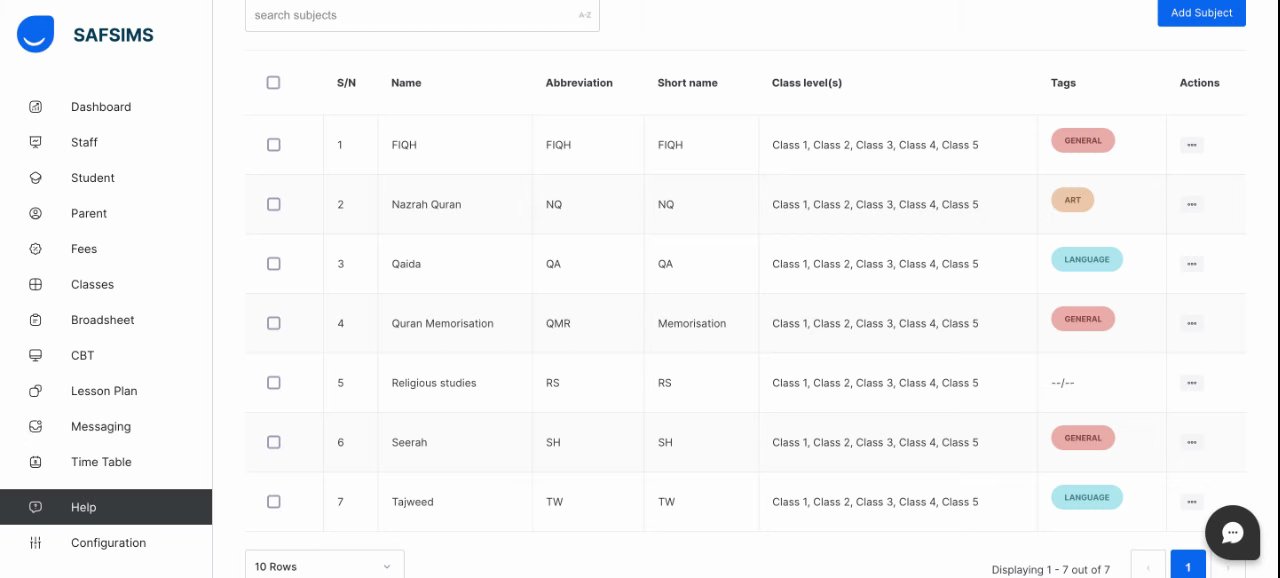The height and width of the screenshot is (578, 1280).
Task: Open the live chat bubble widget
Action: [1232, 533]
